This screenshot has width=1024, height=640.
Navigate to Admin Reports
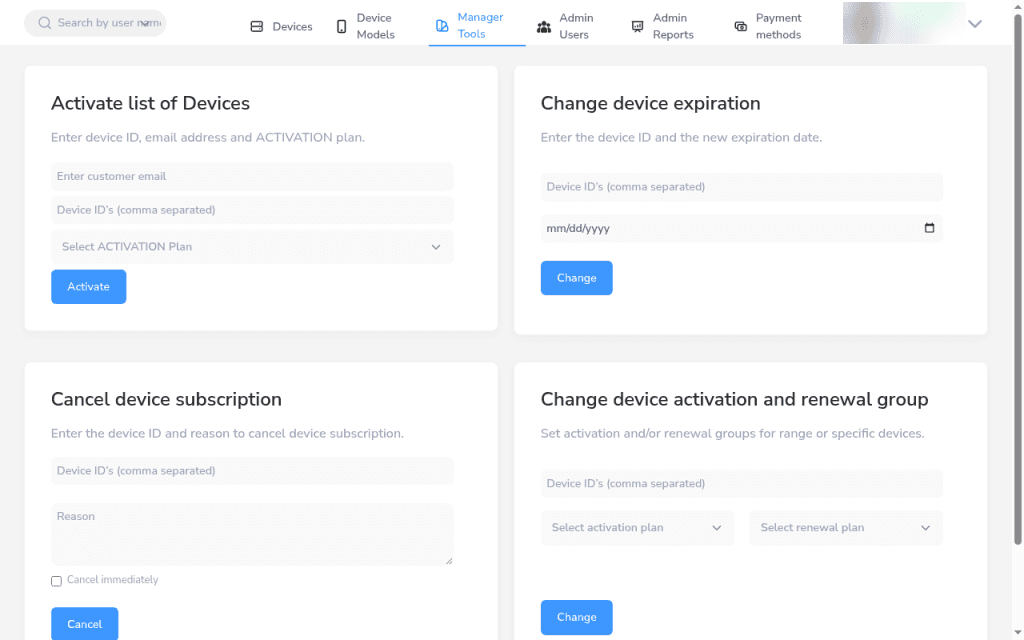point(663,27)
